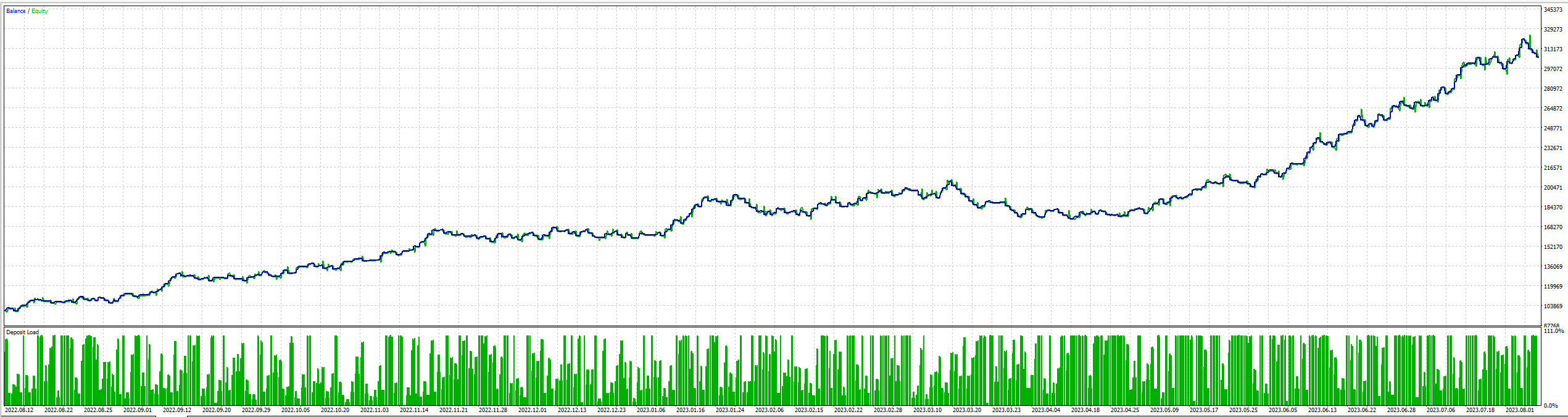The image size is (1568, 417).
Task: Click the 168270 axis value
Action: pos(1553,227)
